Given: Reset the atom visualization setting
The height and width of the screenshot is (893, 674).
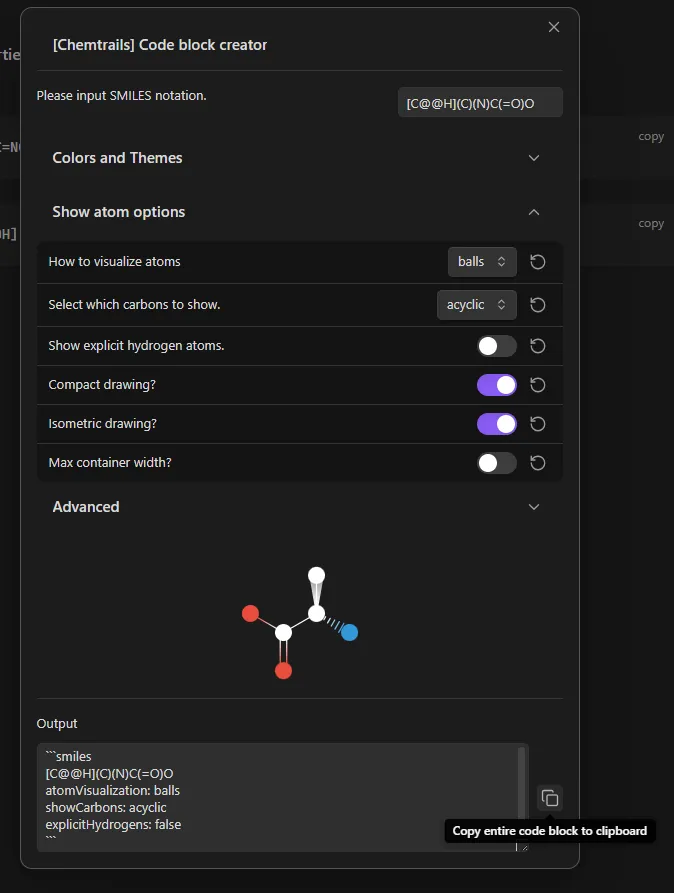Looking at the screenshot, I should (538, 262).
